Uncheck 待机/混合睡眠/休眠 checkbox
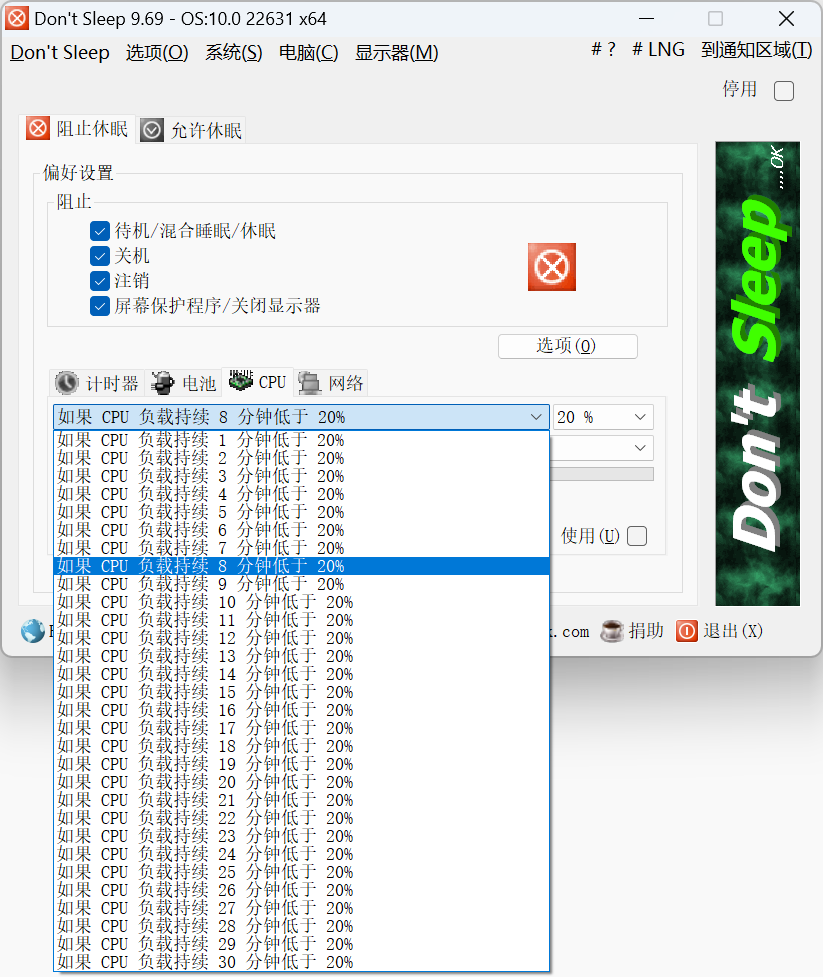823x977 pixels. click(100, 231)
